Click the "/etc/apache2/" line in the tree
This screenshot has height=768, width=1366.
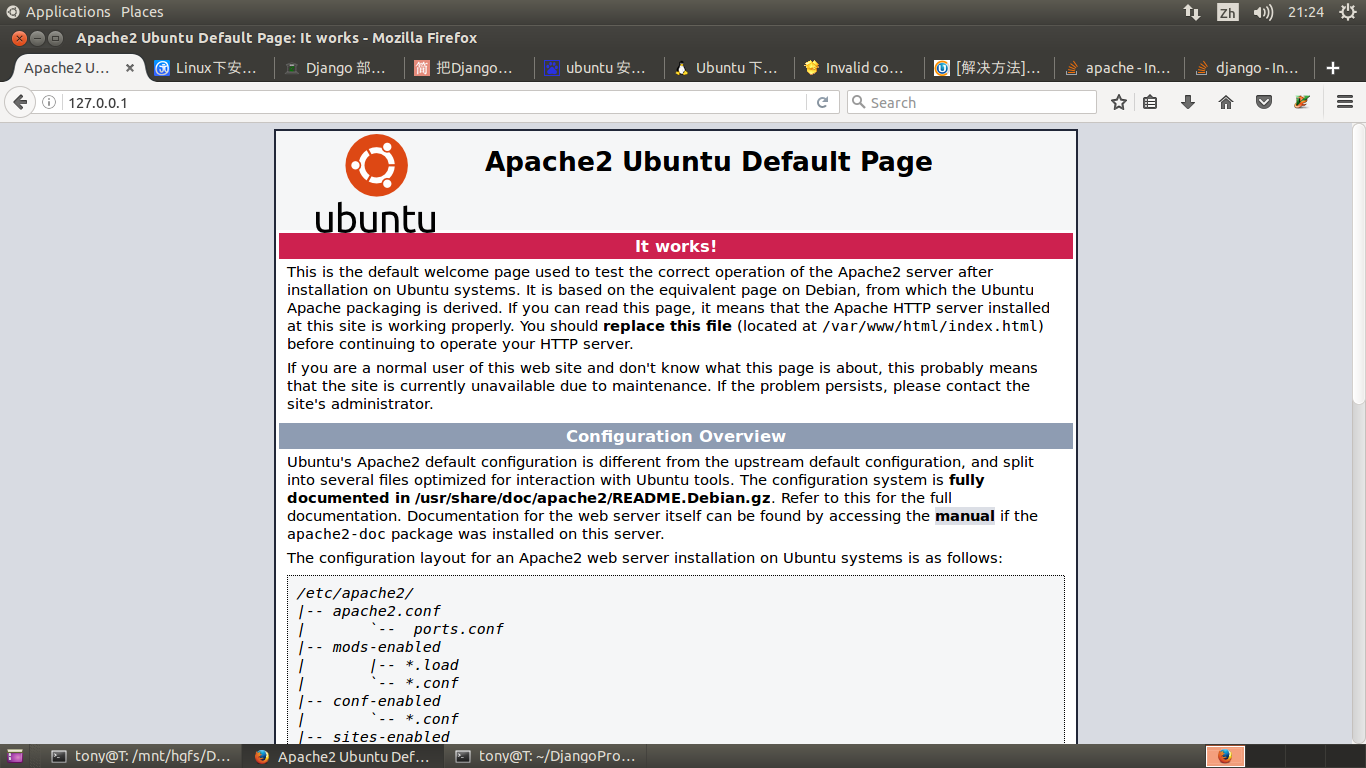coord(355,593)
